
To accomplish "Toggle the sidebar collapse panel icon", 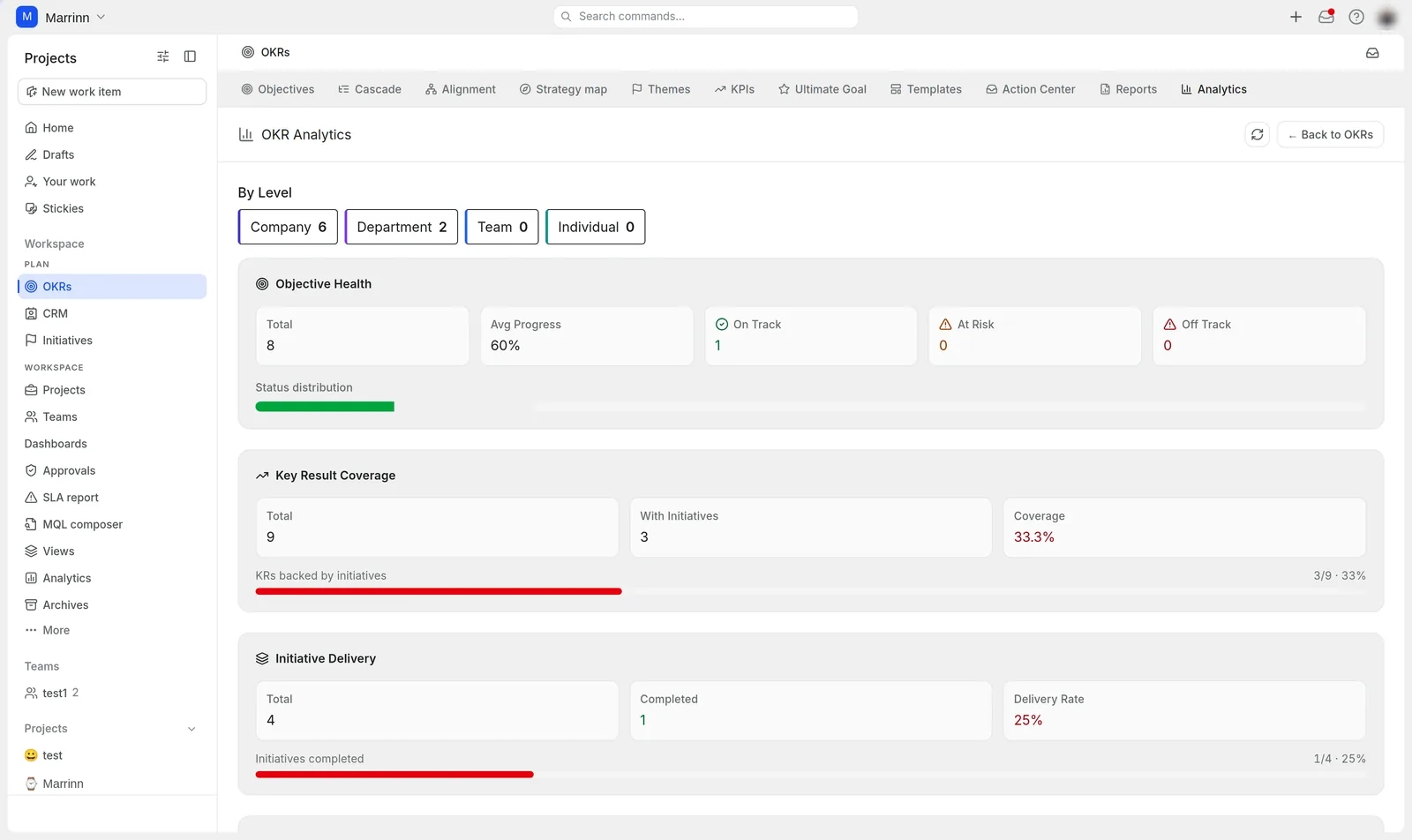I will point(190,56).
